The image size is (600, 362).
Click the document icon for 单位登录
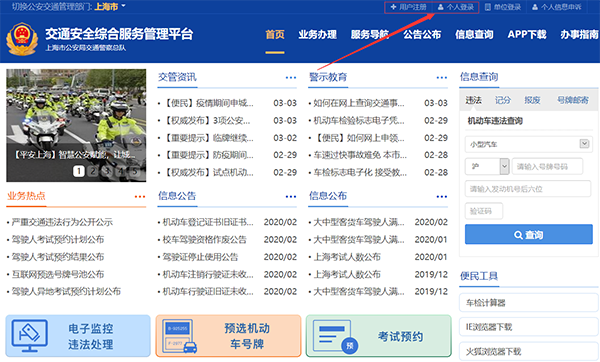click(x=488, y=7)
